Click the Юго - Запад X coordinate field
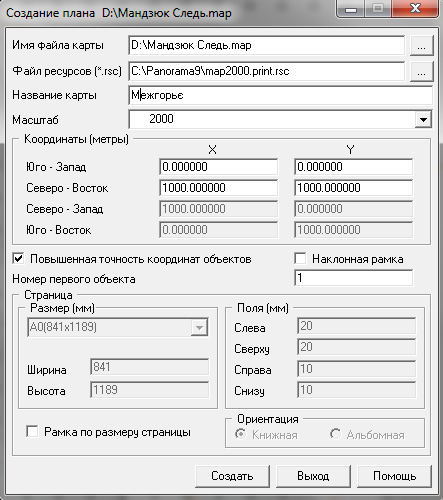Screen dimensions: 443x500 [x=218, y=167]
